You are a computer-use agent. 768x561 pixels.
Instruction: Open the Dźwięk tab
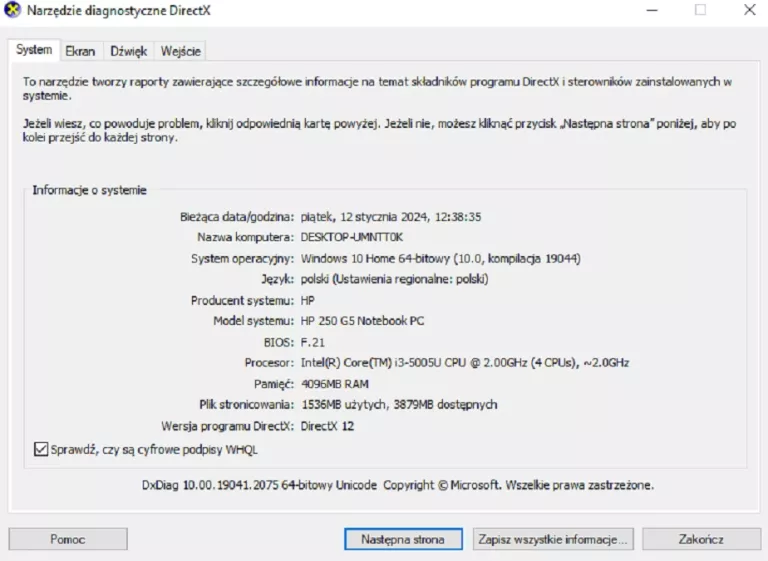pyautogui.click(x=129, y=51)
